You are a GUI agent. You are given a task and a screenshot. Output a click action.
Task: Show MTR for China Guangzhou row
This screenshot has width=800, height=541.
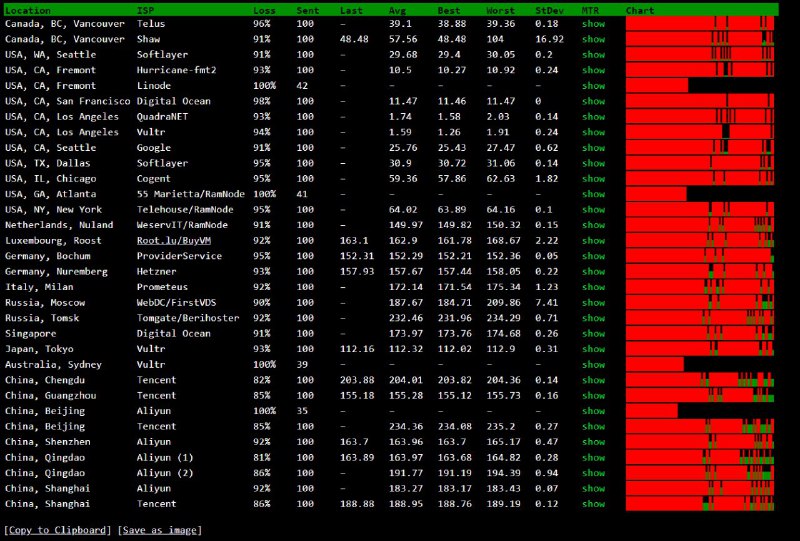[x=593, y=396]
